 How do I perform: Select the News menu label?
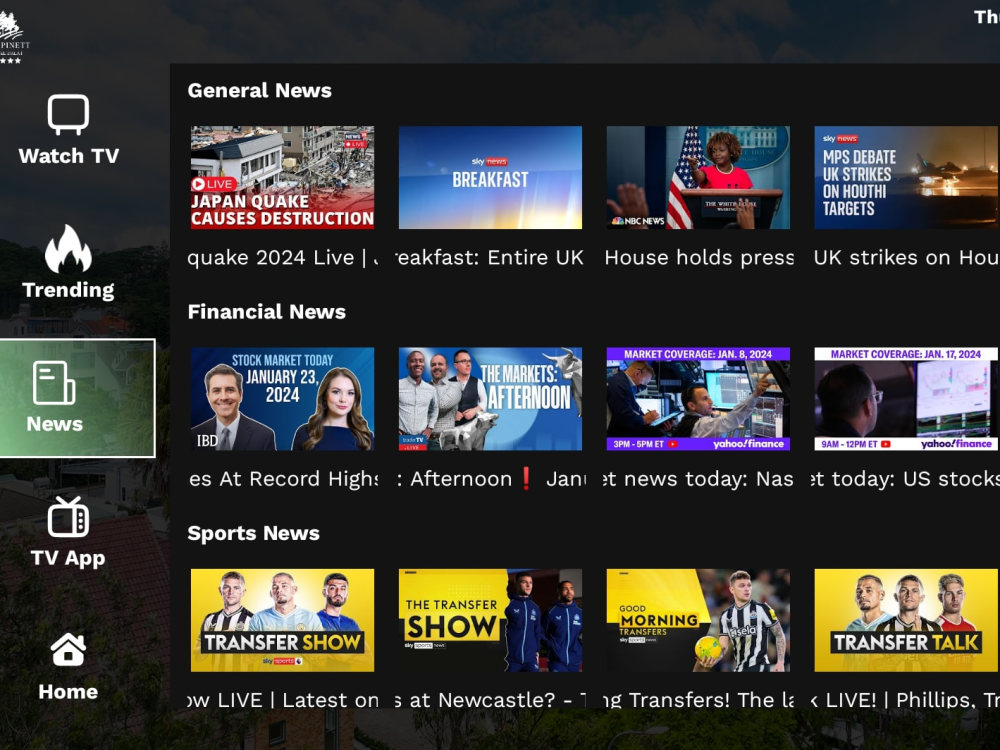[x=55, y=424]
